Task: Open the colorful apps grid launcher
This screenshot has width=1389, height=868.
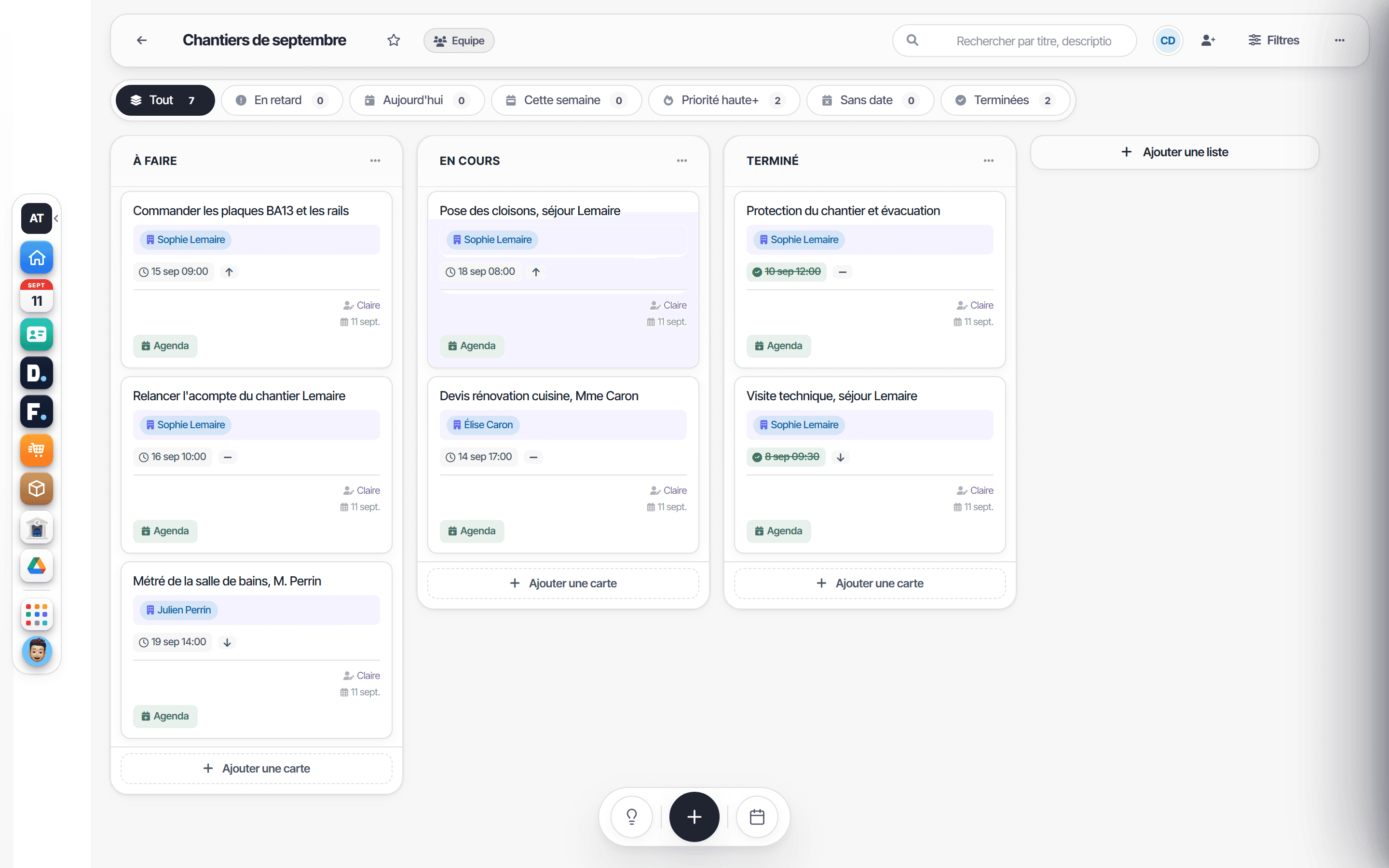Action: [x=37, y=615]
